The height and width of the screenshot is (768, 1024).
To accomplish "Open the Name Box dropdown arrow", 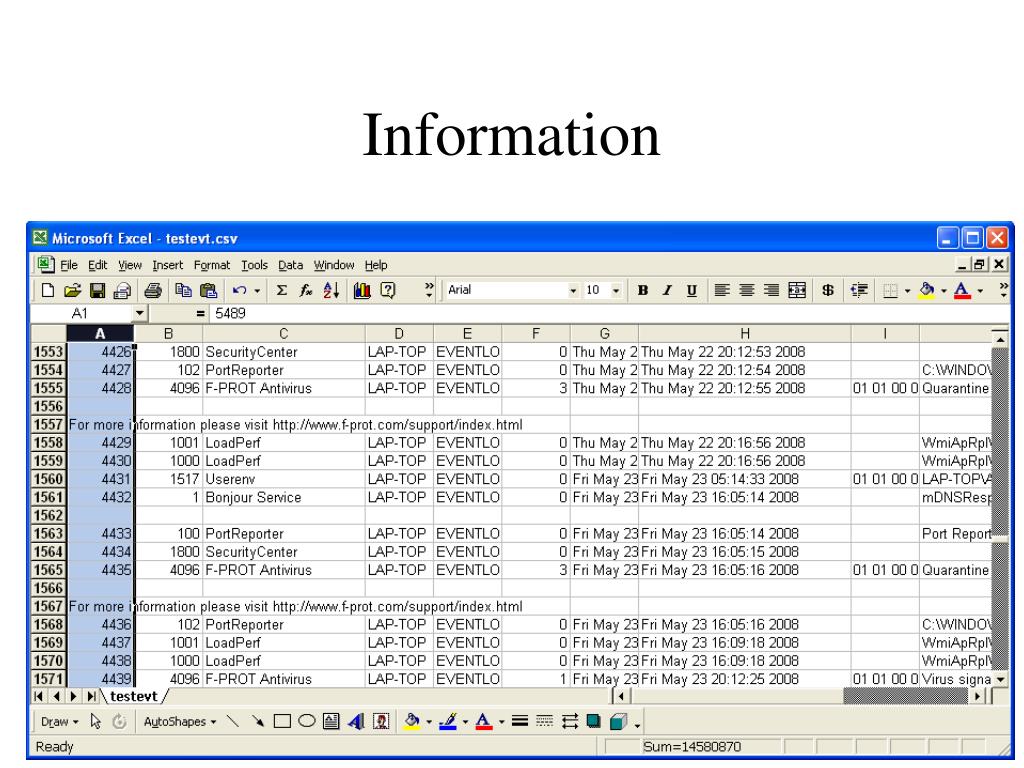I will pos(139,313).
